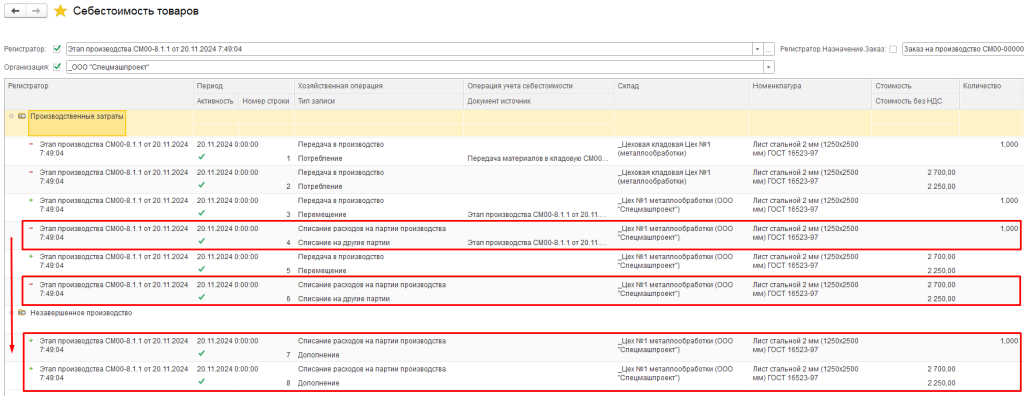Click the Дополнение record type in line 8
The width and height of the screenshot is (1024, 396).
pos(319,383)
